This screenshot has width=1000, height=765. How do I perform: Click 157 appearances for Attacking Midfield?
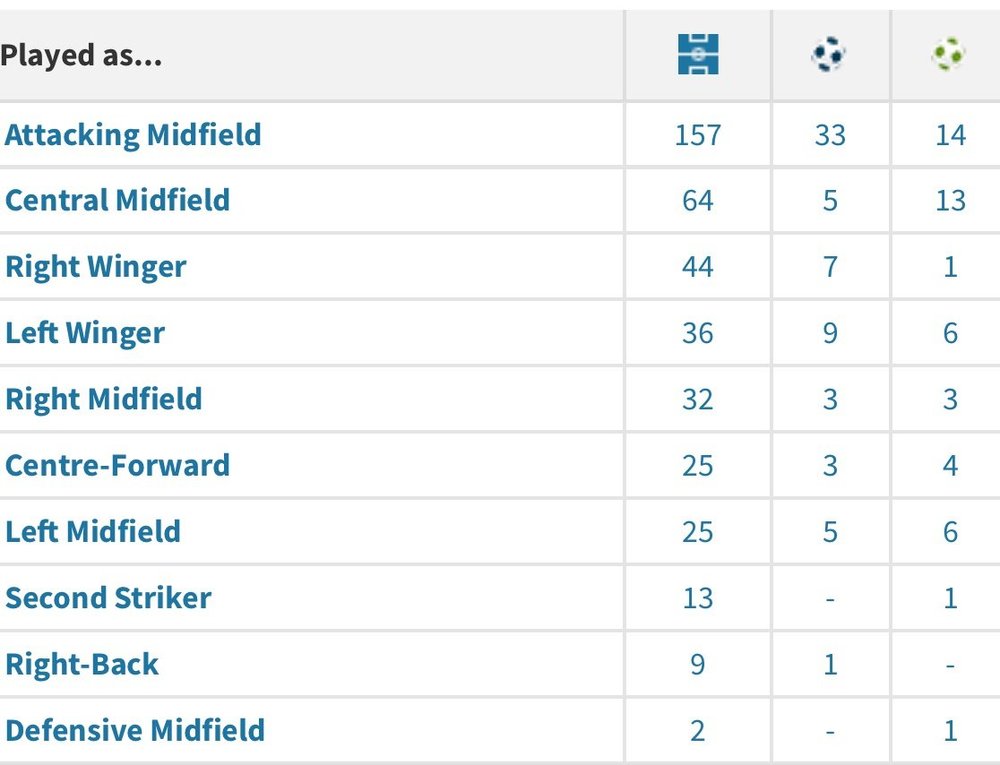698,135
